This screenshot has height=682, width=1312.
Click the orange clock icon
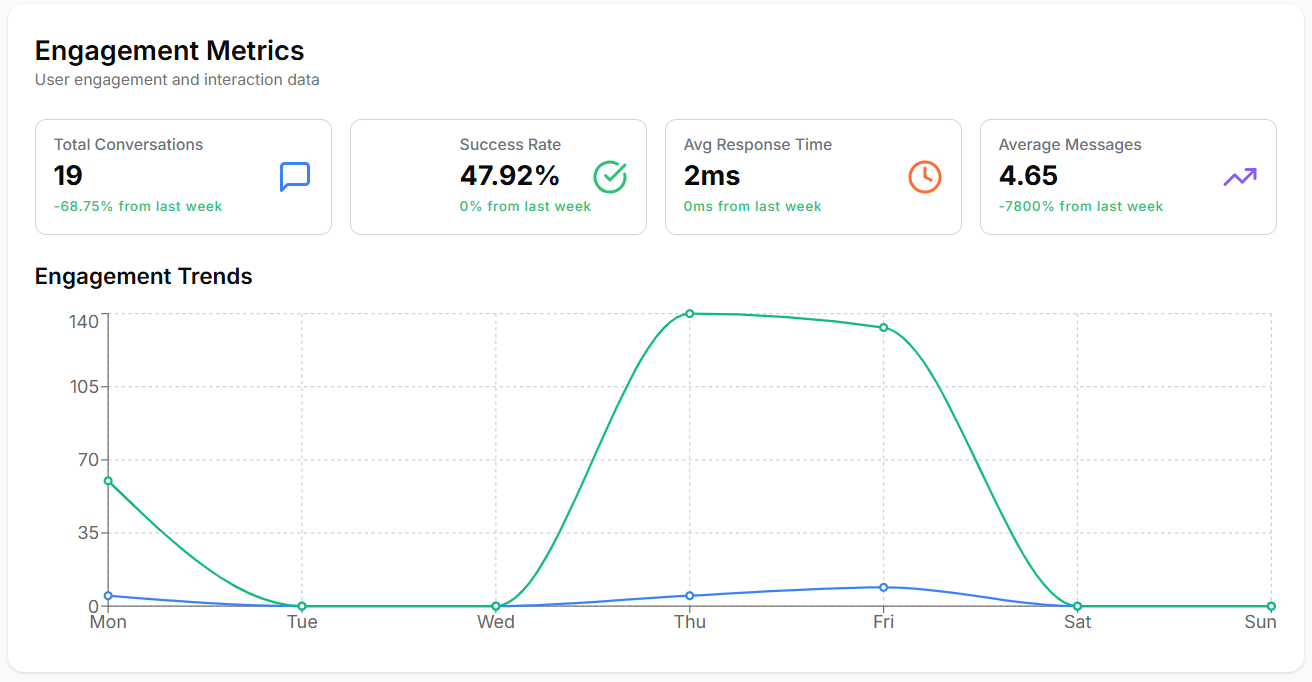pos(924,177)
